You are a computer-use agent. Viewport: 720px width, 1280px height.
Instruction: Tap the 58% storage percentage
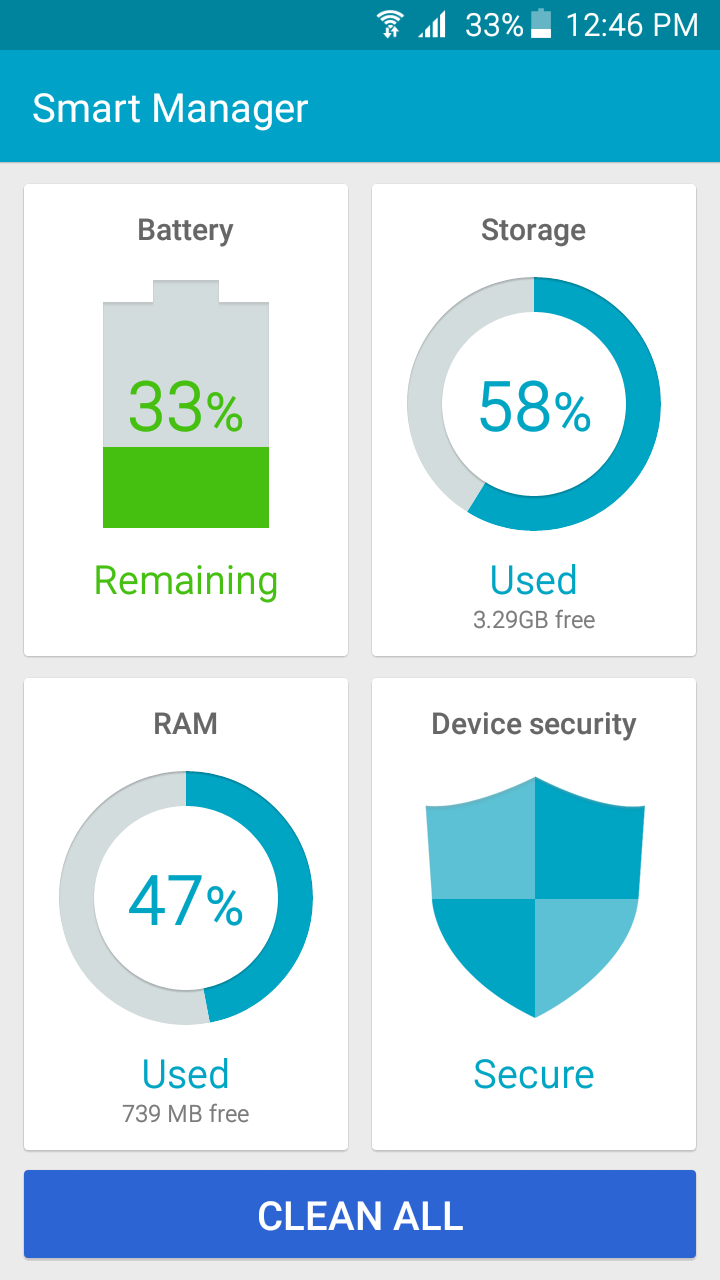(534, 406)
